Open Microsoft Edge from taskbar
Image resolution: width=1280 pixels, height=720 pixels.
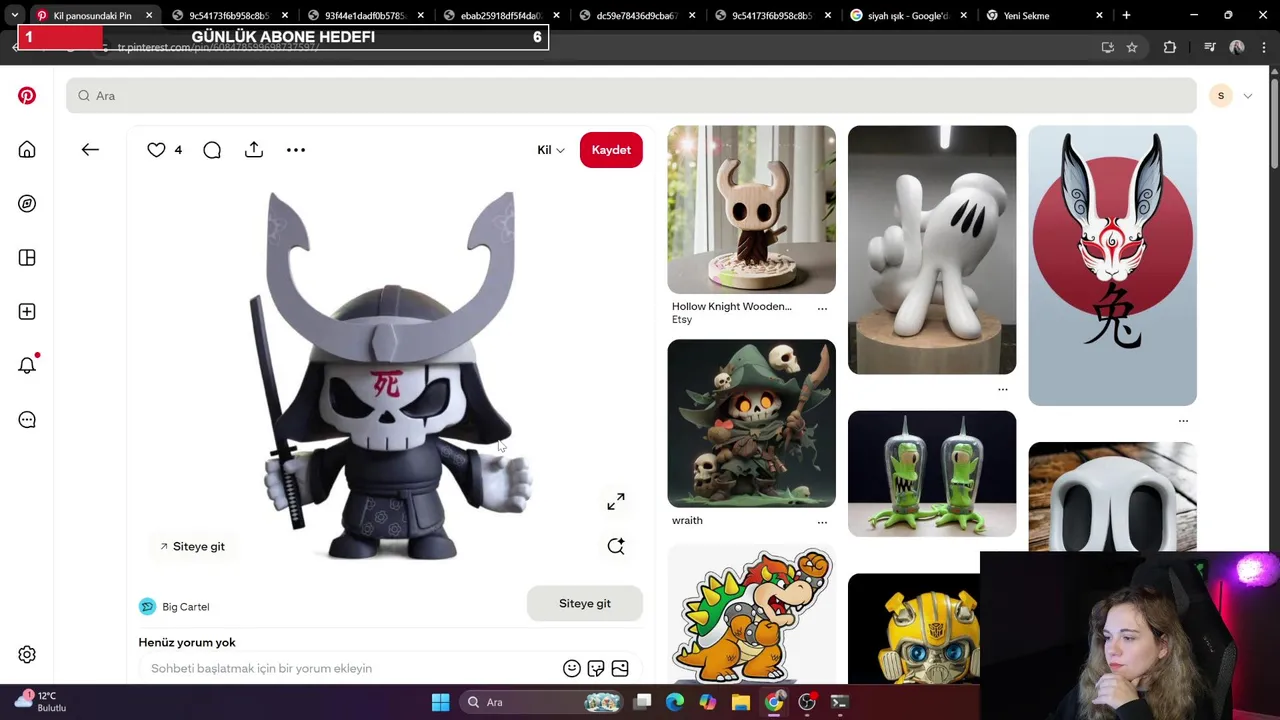tap(675, 702)
